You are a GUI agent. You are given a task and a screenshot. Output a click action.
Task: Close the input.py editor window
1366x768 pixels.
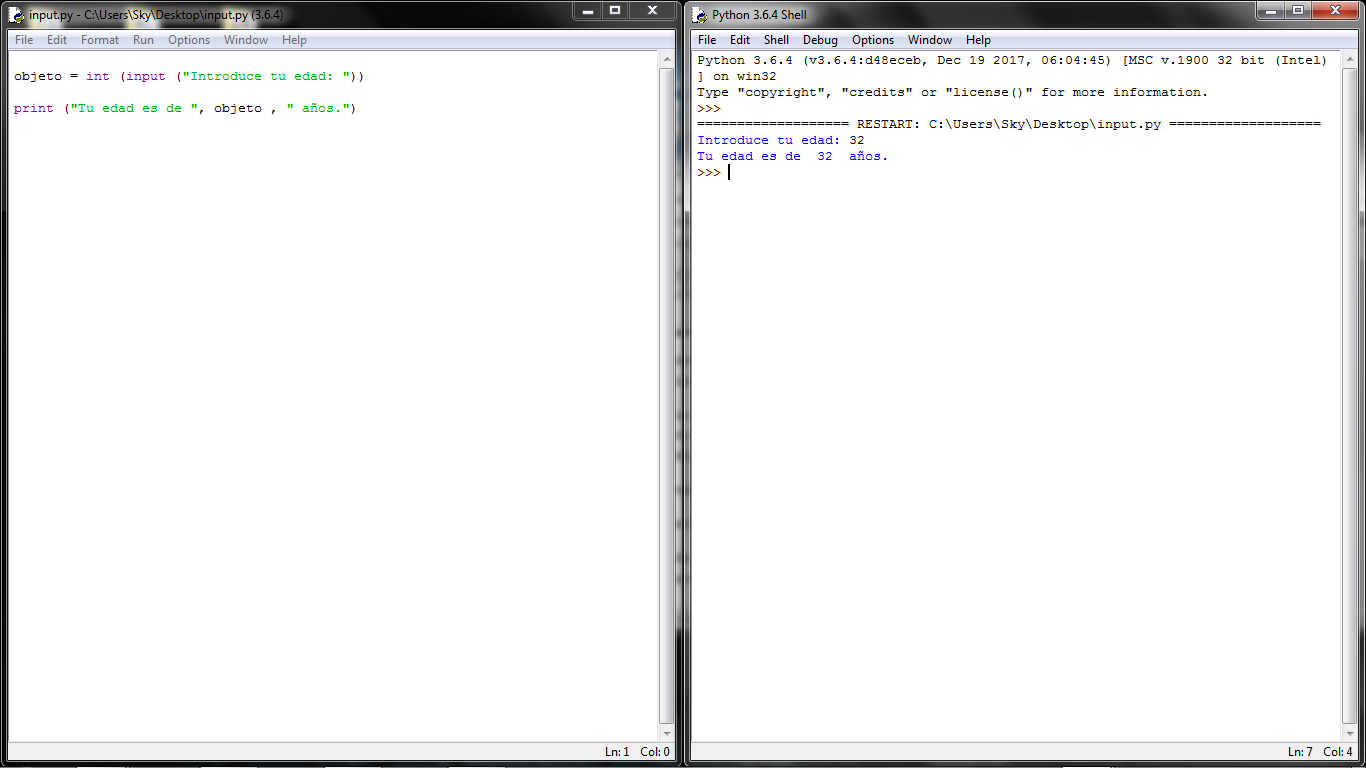(x=653, y=10)
